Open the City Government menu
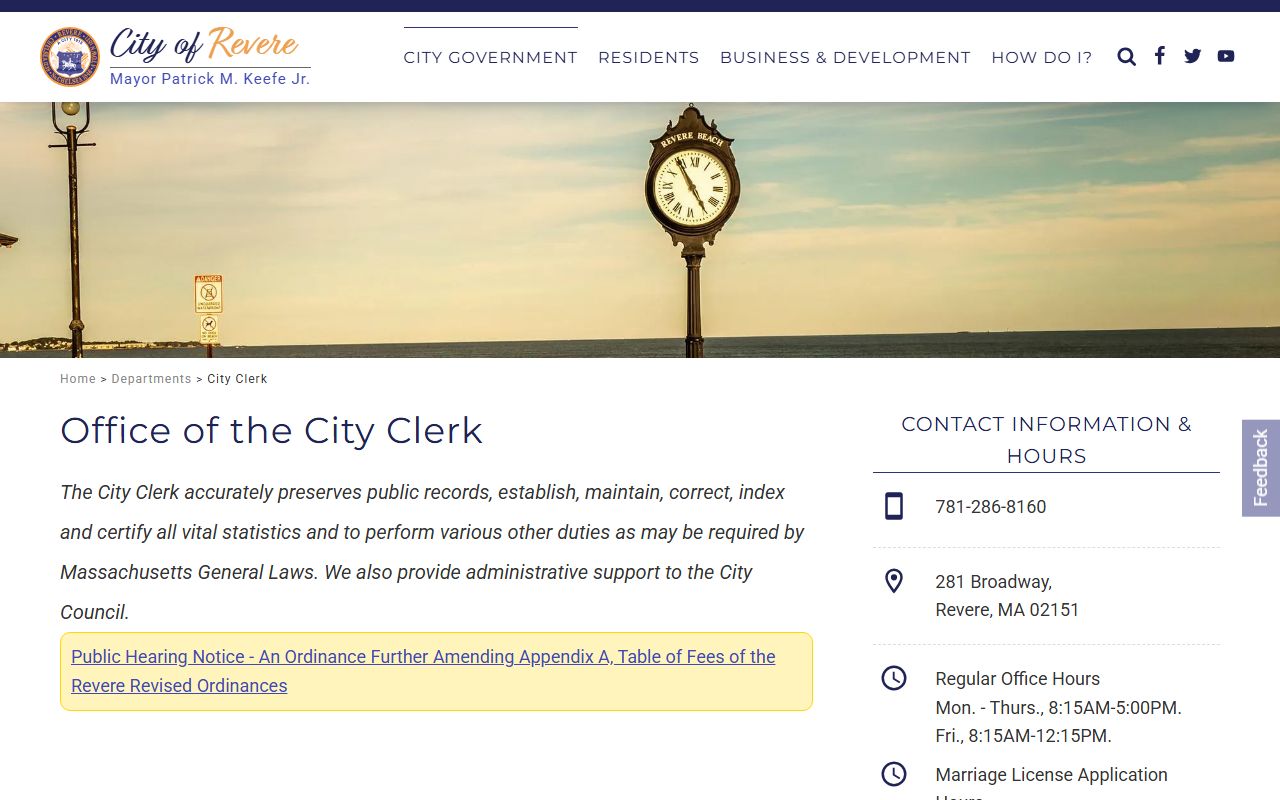Screen dimensions: 1280x800 (x=490, y=57)
